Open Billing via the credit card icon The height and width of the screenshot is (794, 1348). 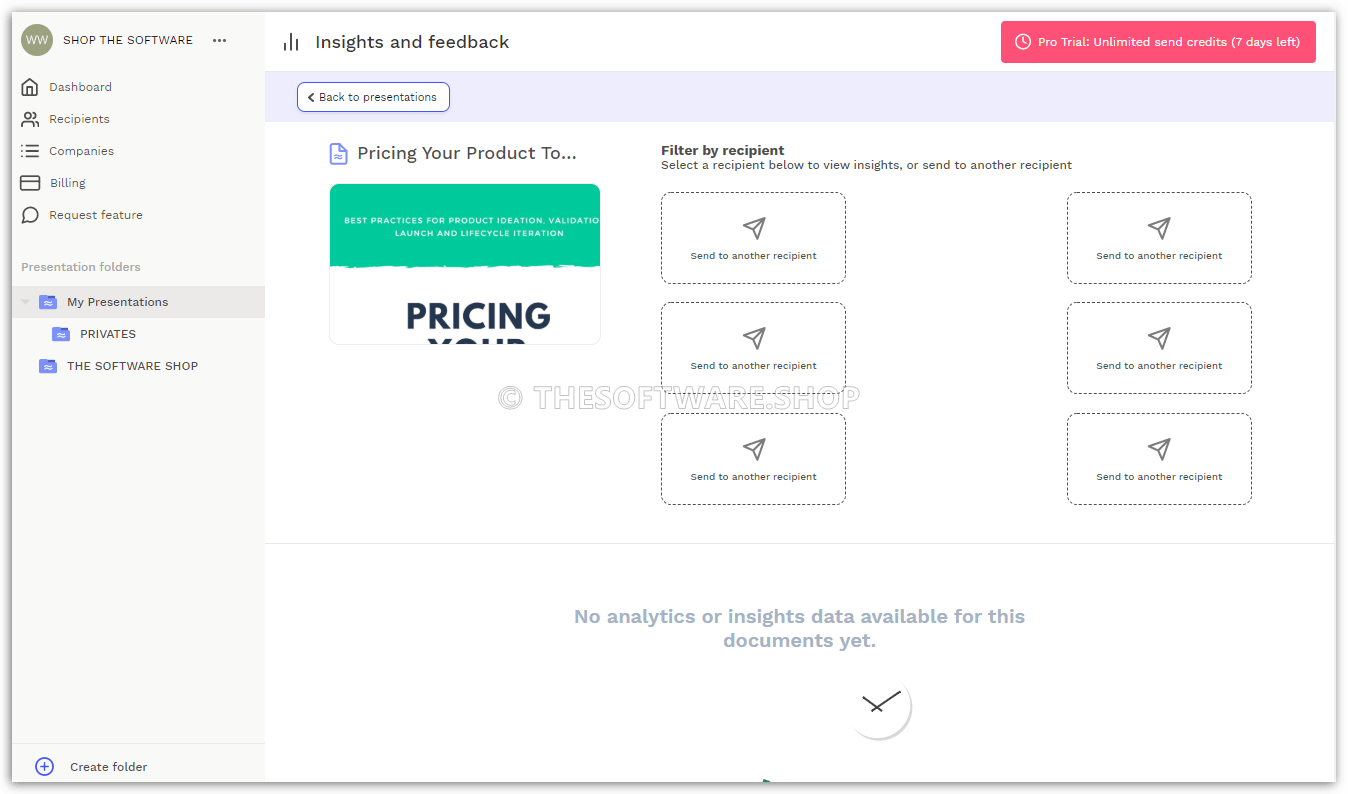pyautogui.click(x=29, y=183)
